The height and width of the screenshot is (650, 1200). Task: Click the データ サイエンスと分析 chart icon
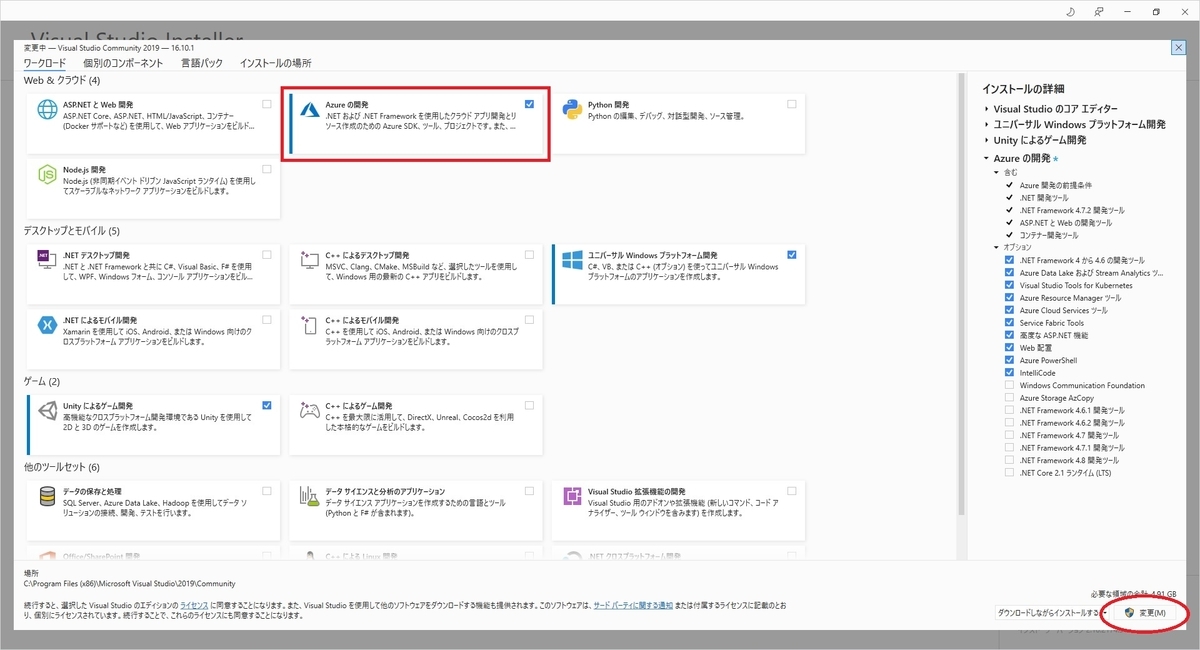tap(310, 497)
